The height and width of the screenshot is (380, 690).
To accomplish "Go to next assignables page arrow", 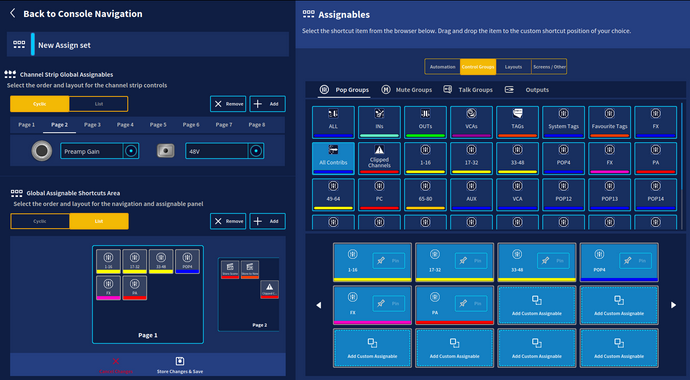I will pyautogui.click(x=673, y=305).
